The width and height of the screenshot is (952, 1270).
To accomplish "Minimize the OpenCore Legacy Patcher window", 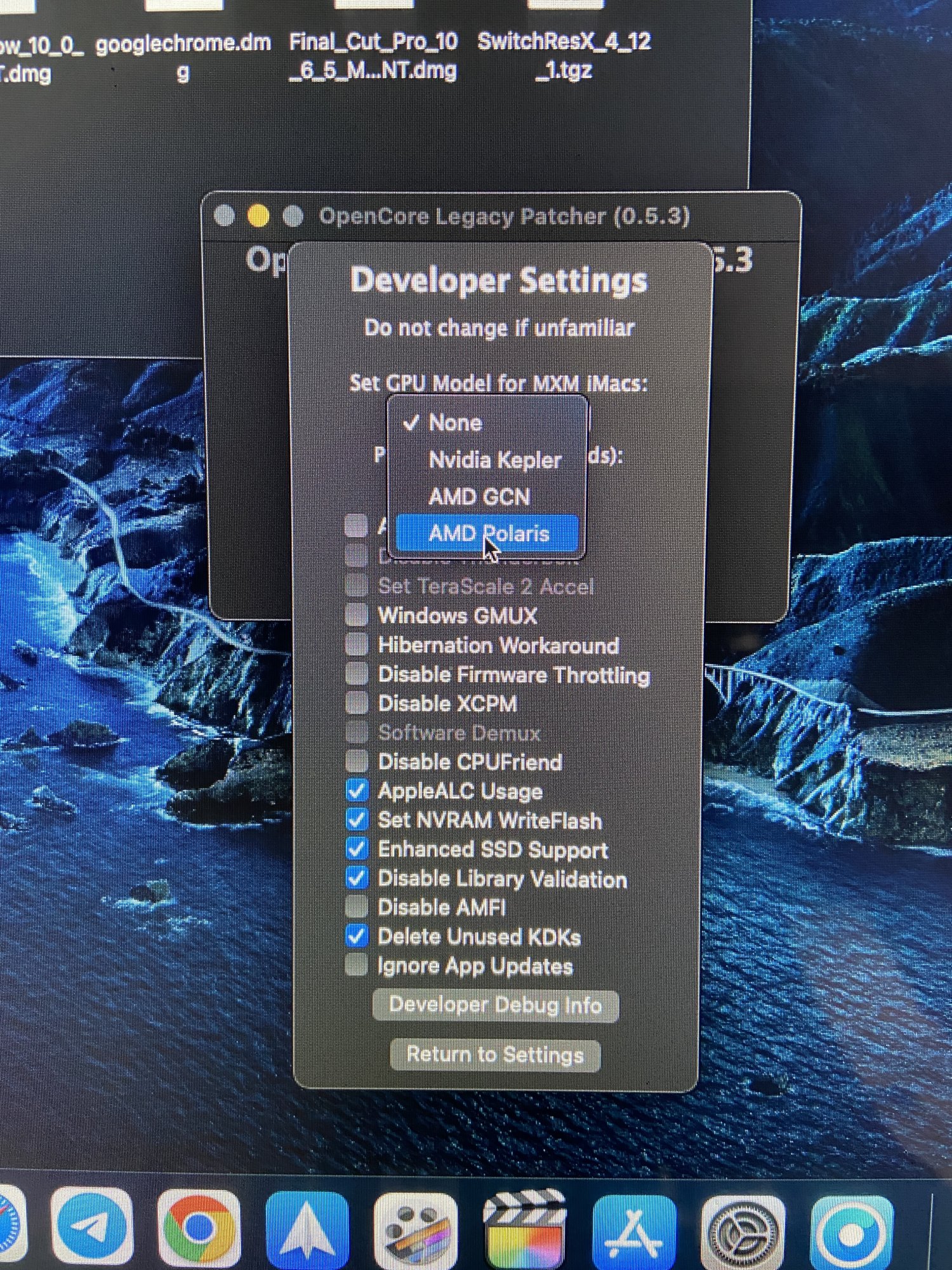I will (258, 216).
